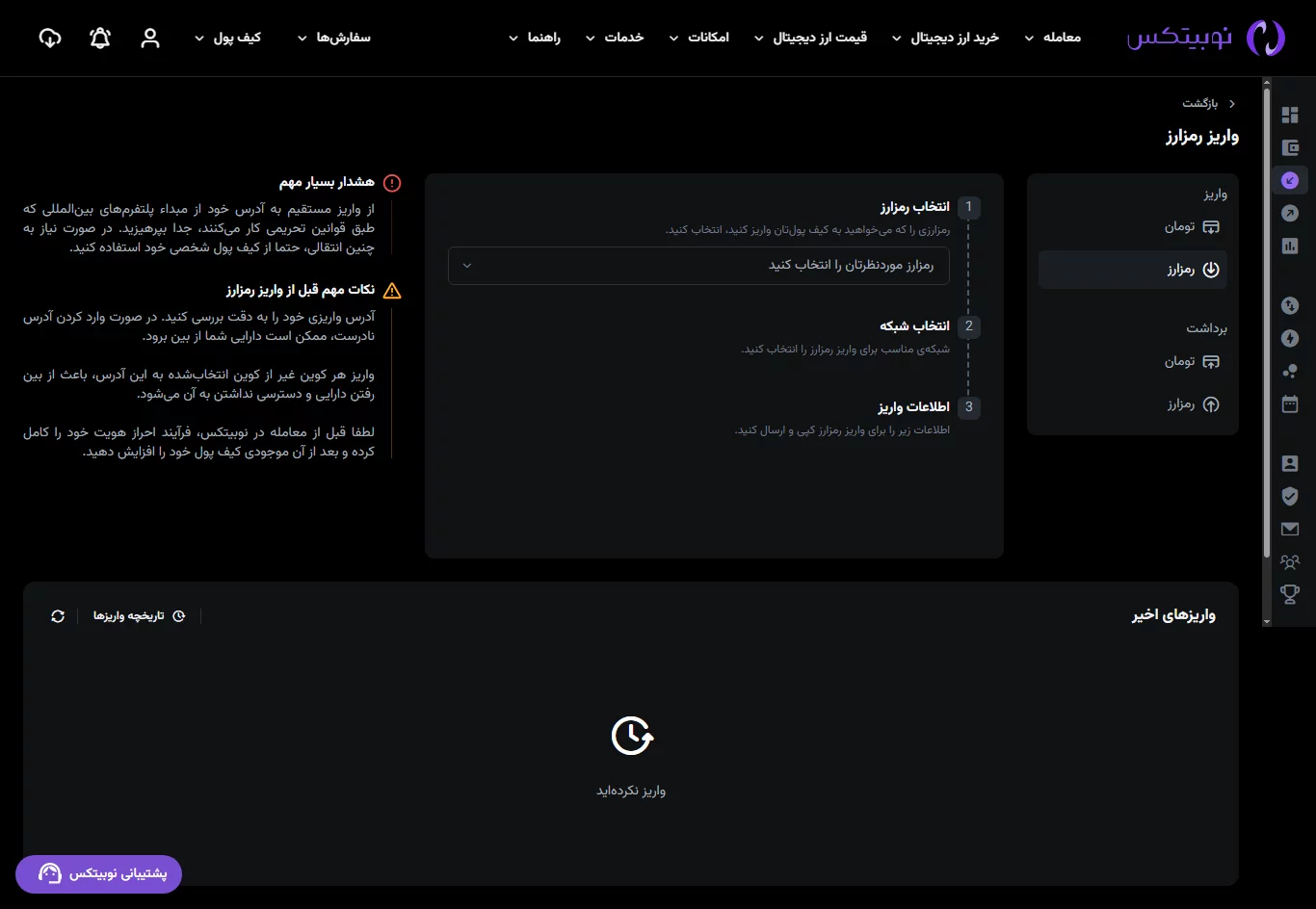Open تاریخچه واریزها history
Image resolution: width=1316 pixels, height=909 pixels.
click(x=139, y=616)
